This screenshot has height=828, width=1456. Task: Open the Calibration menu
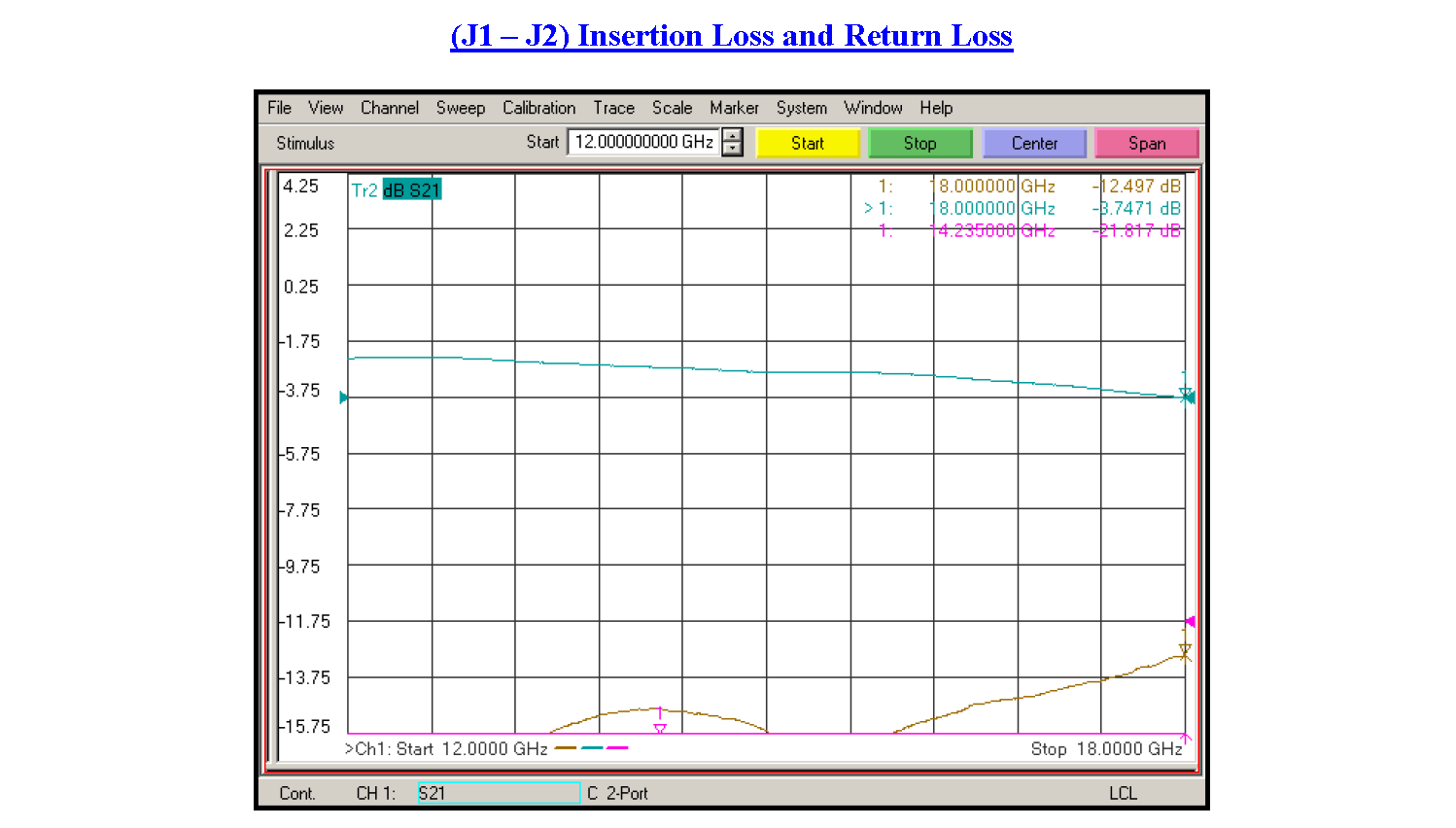pos(538,108)
